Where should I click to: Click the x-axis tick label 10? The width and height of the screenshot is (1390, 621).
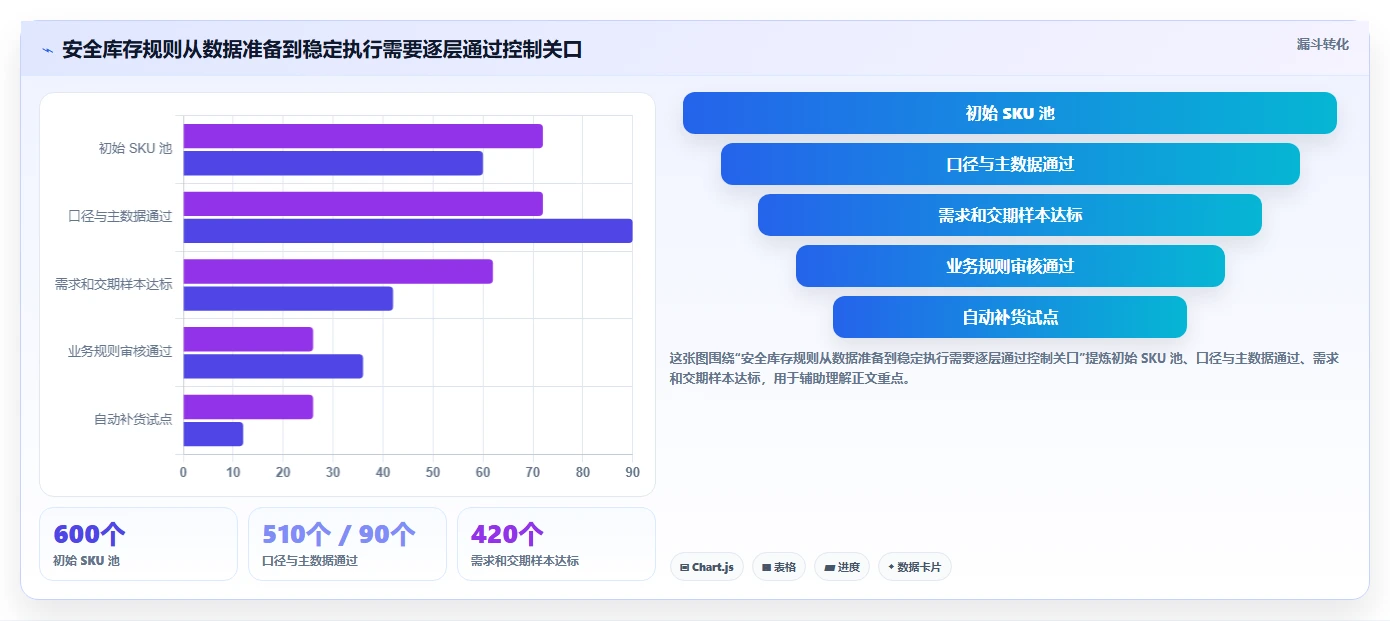(x=233, y=472)
